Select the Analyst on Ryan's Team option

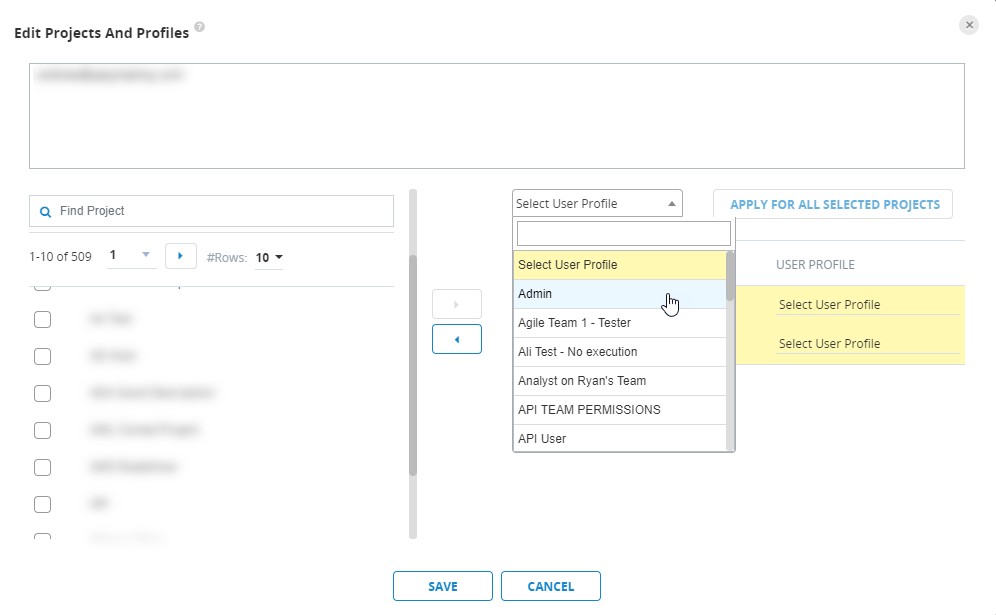582,381
